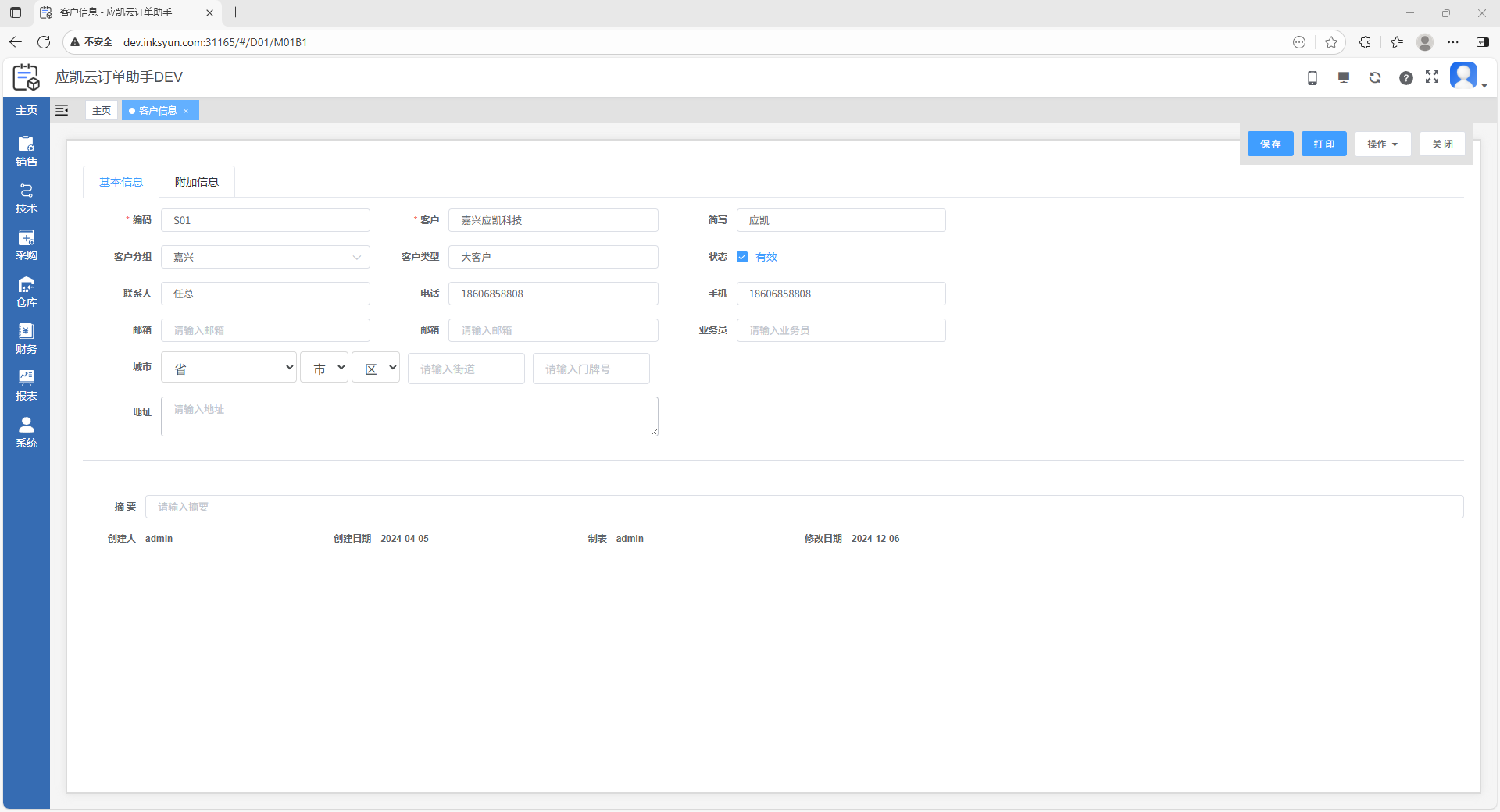Click the 创建日期 value 2024-04-05
Viewport: 1500px width, 812px height.
[405, 539]
